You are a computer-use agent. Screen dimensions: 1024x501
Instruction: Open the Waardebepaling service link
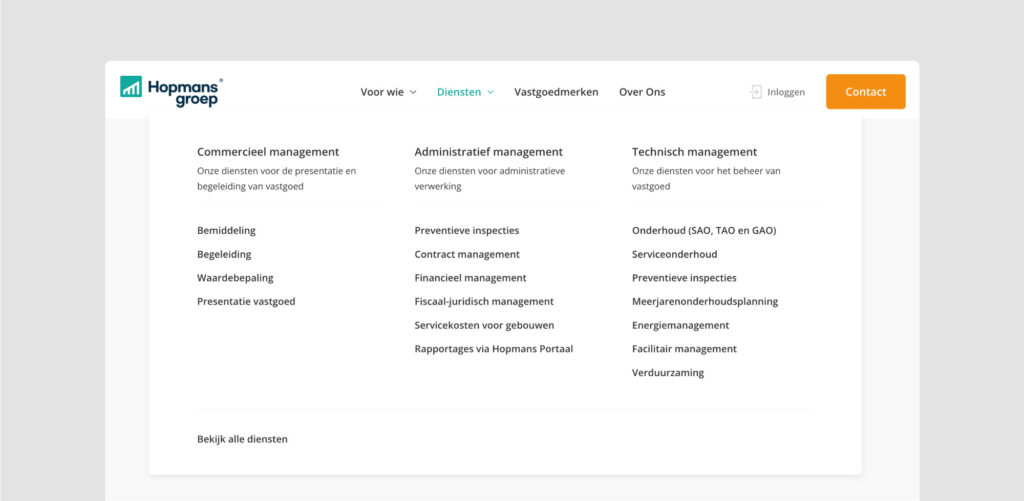point(235,278)
